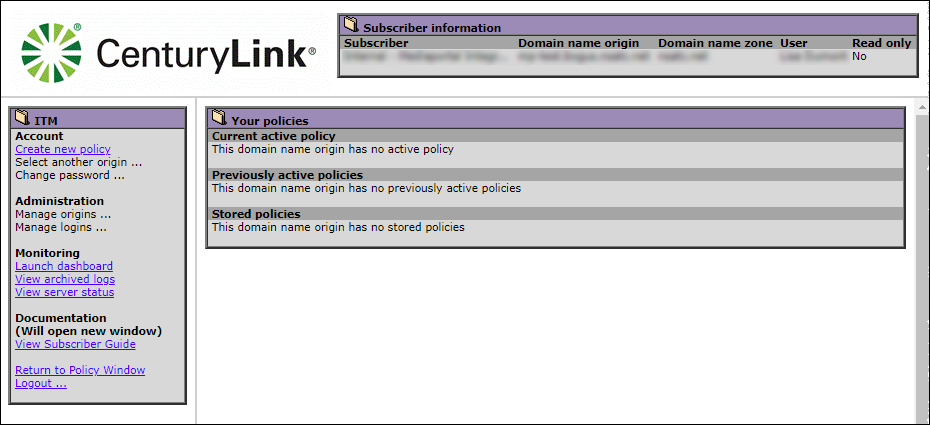930x425 pixels.
Task: Click the CenturyLink logo
Action: [168, 53]
